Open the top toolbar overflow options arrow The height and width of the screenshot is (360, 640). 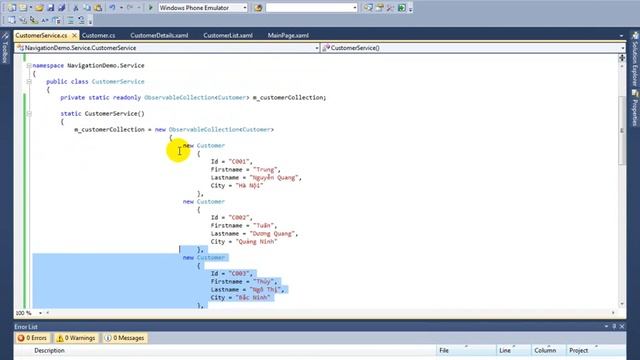tap(410, 9)
